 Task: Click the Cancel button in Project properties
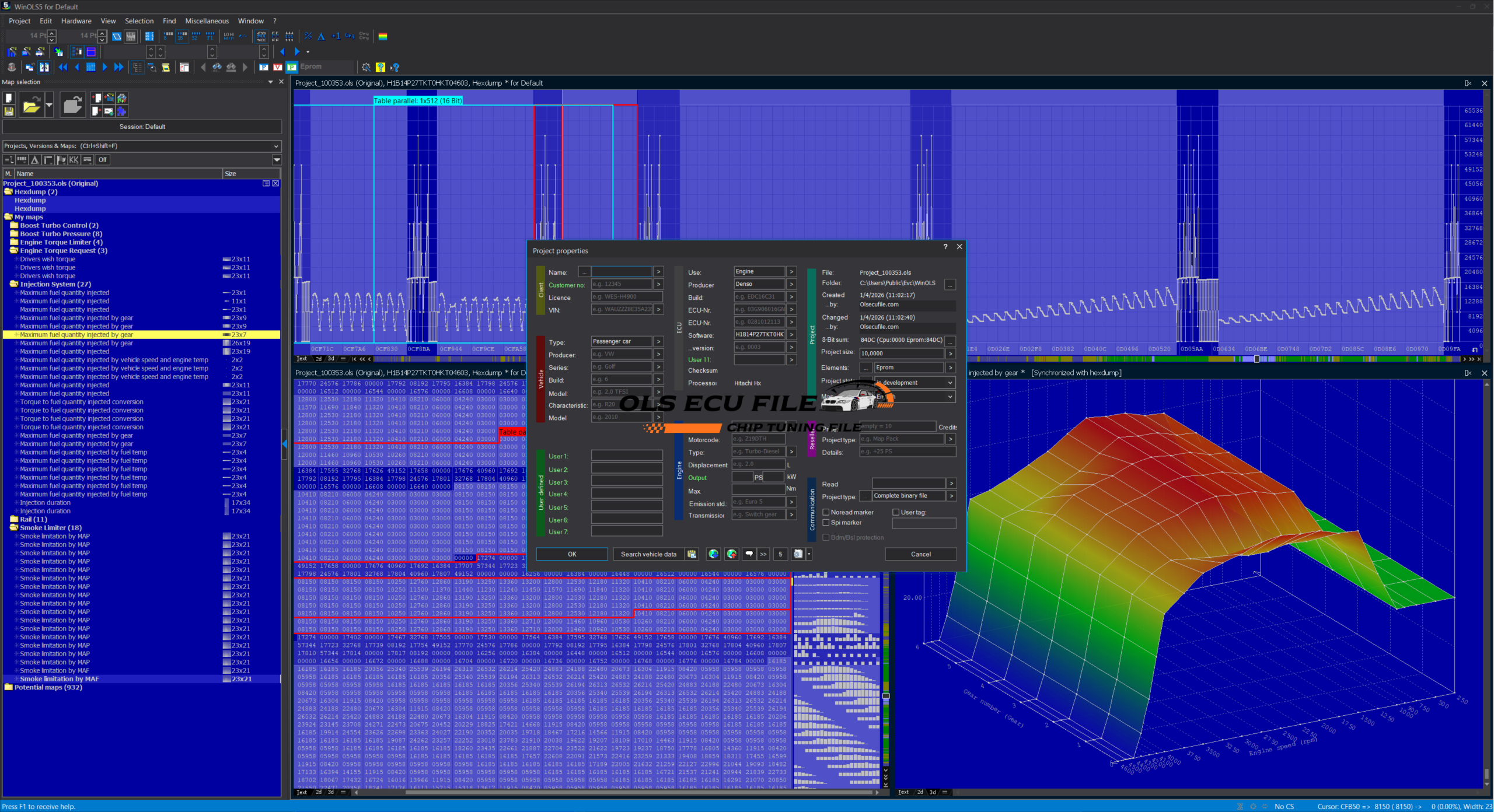click(920, 554)
